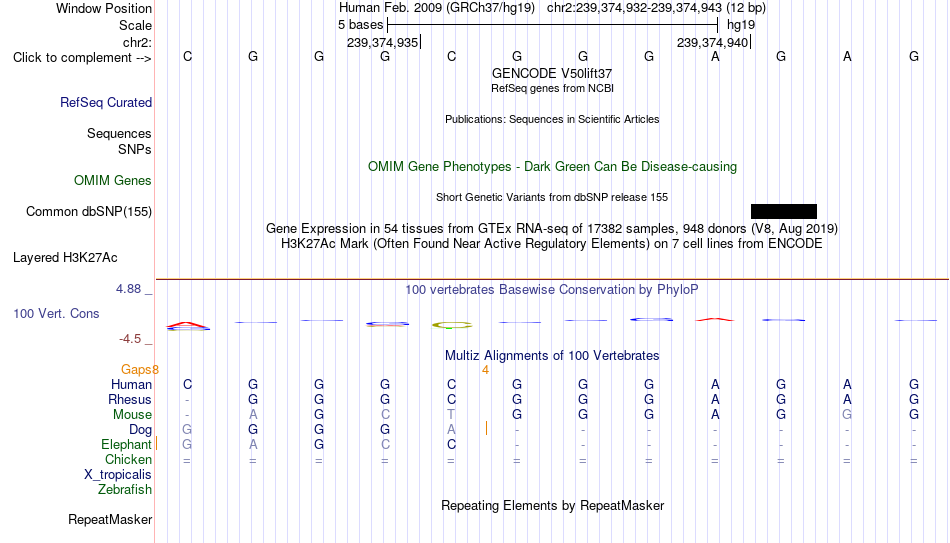Click the H3K27Ac Mark ENCODE title

[x=552, y=244]
